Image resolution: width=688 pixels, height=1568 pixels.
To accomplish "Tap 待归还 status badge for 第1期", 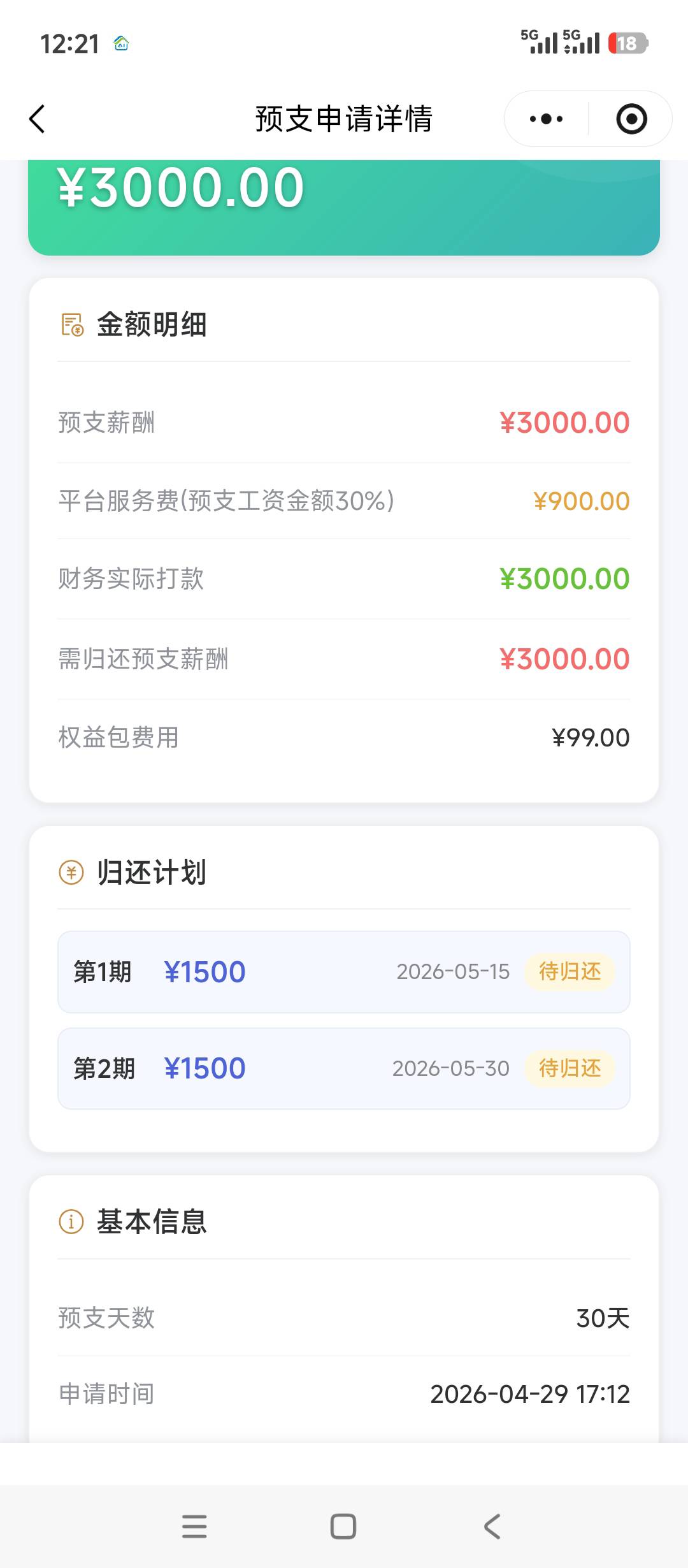I will click(x=570, y=972).
